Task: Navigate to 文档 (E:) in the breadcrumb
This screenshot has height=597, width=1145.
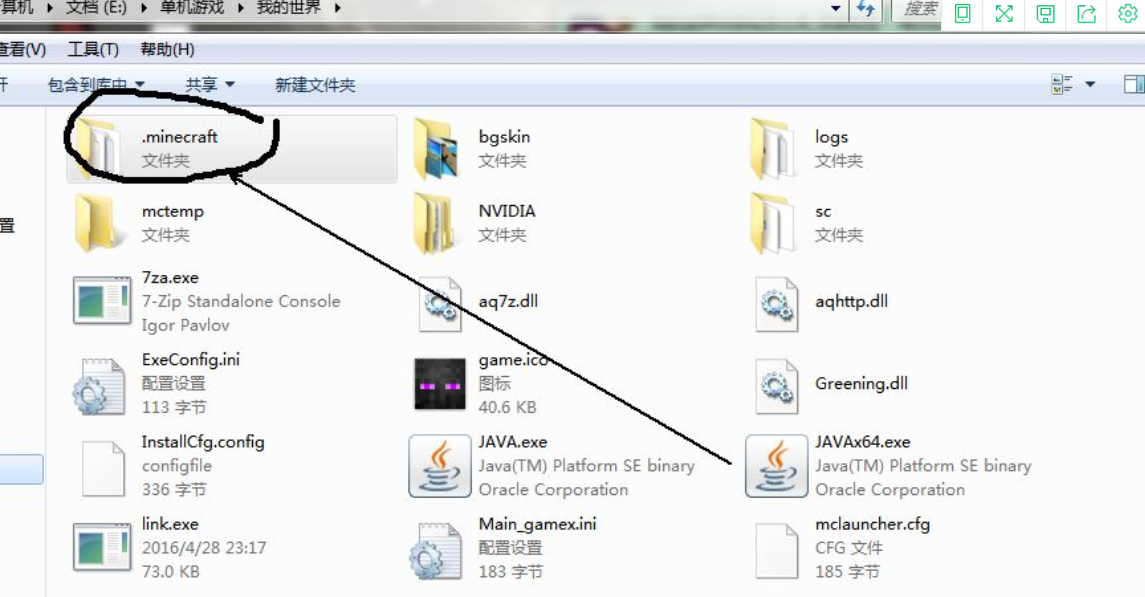Action: (96, 8)
